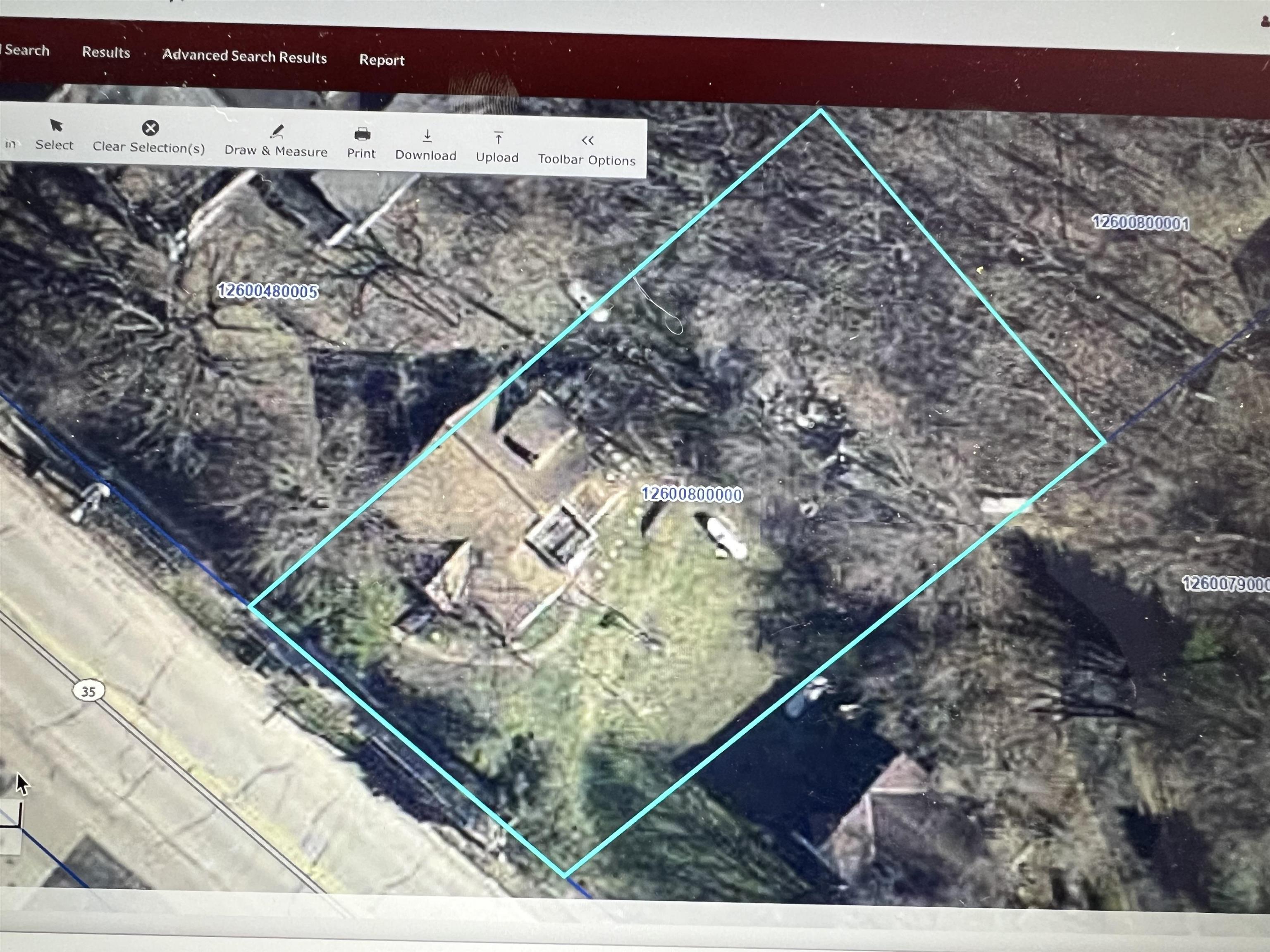The image size is (1270, 952).
Task: Click the Download arrow icon
Action: tap(427, 137)
